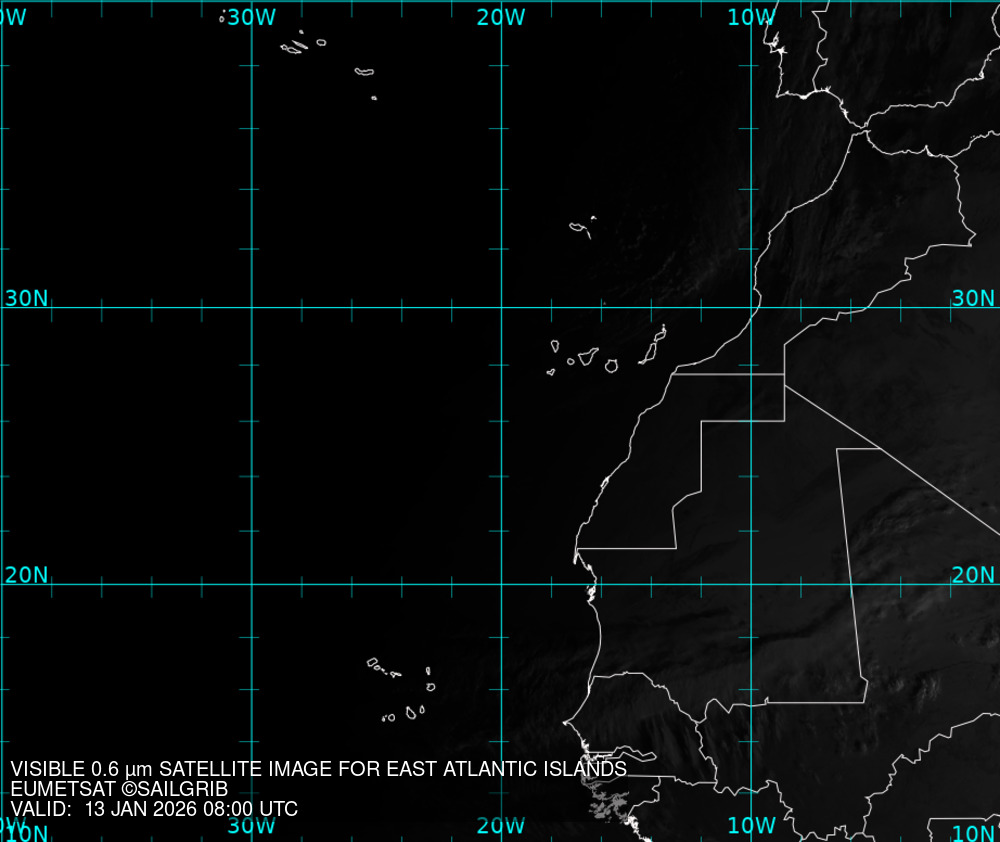Click the 30N latitude label on right edge
This screenshot has height=842, width=1000.
click(x=972, y=298)
